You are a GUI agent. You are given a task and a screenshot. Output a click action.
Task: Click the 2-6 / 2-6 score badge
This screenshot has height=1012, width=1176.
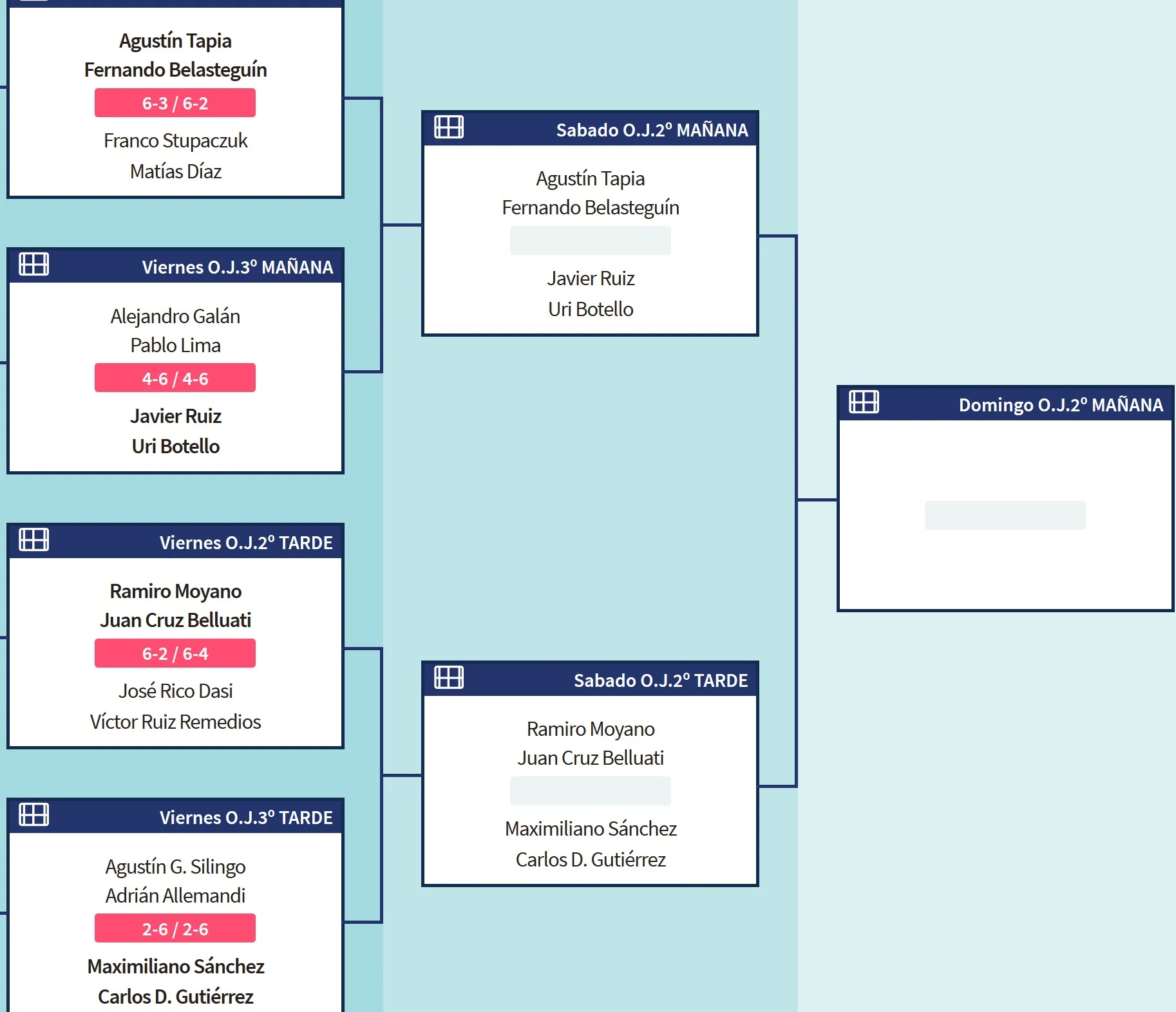point(175,928)
